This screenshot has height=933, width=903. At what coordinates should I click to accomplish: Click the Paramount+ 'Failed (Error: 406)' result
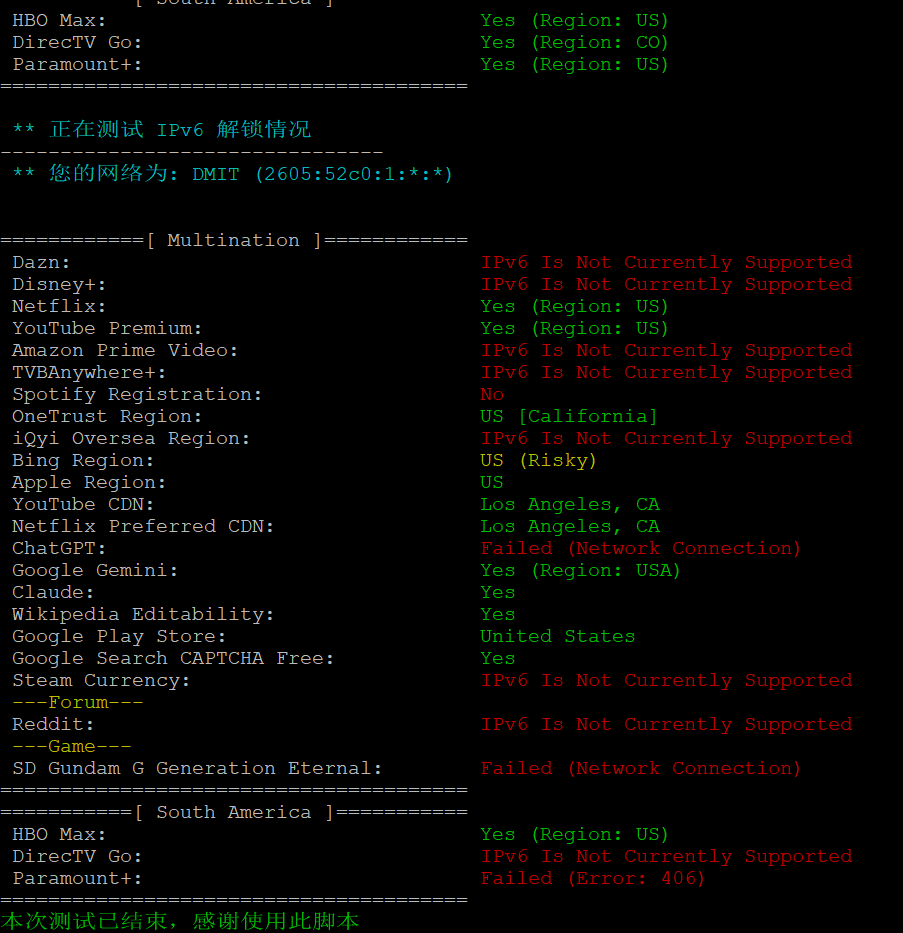(x=592, y=878)
